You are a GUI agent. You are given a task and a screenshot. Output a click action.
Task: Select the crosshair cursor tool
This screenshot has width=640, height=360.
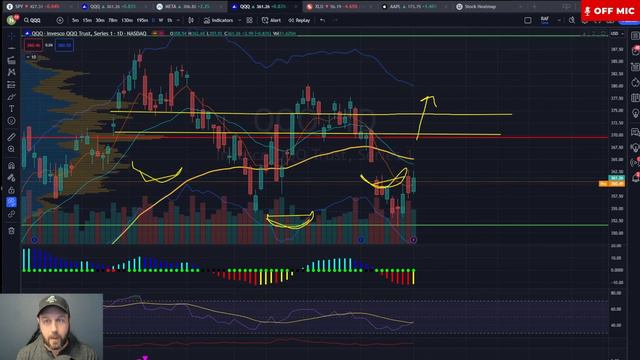click(x=11, y=36)
